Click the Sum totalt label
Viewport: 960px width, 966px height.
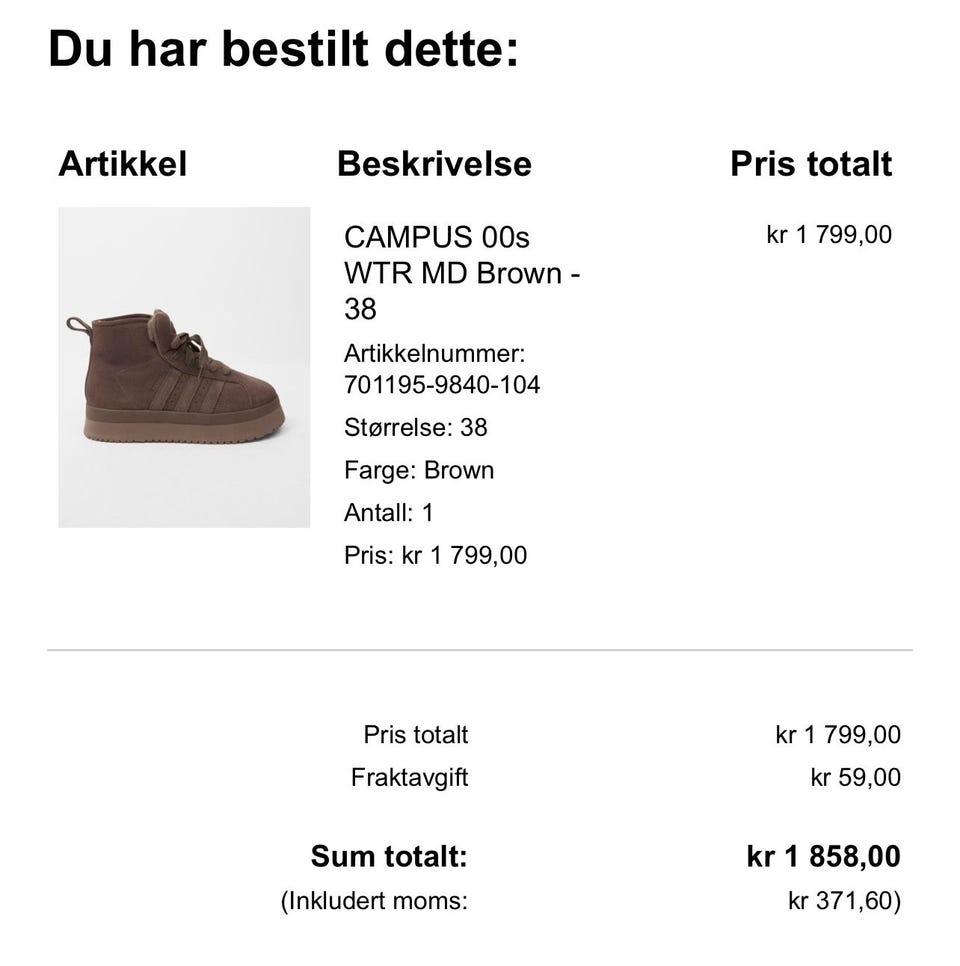(x=389, y=856)
